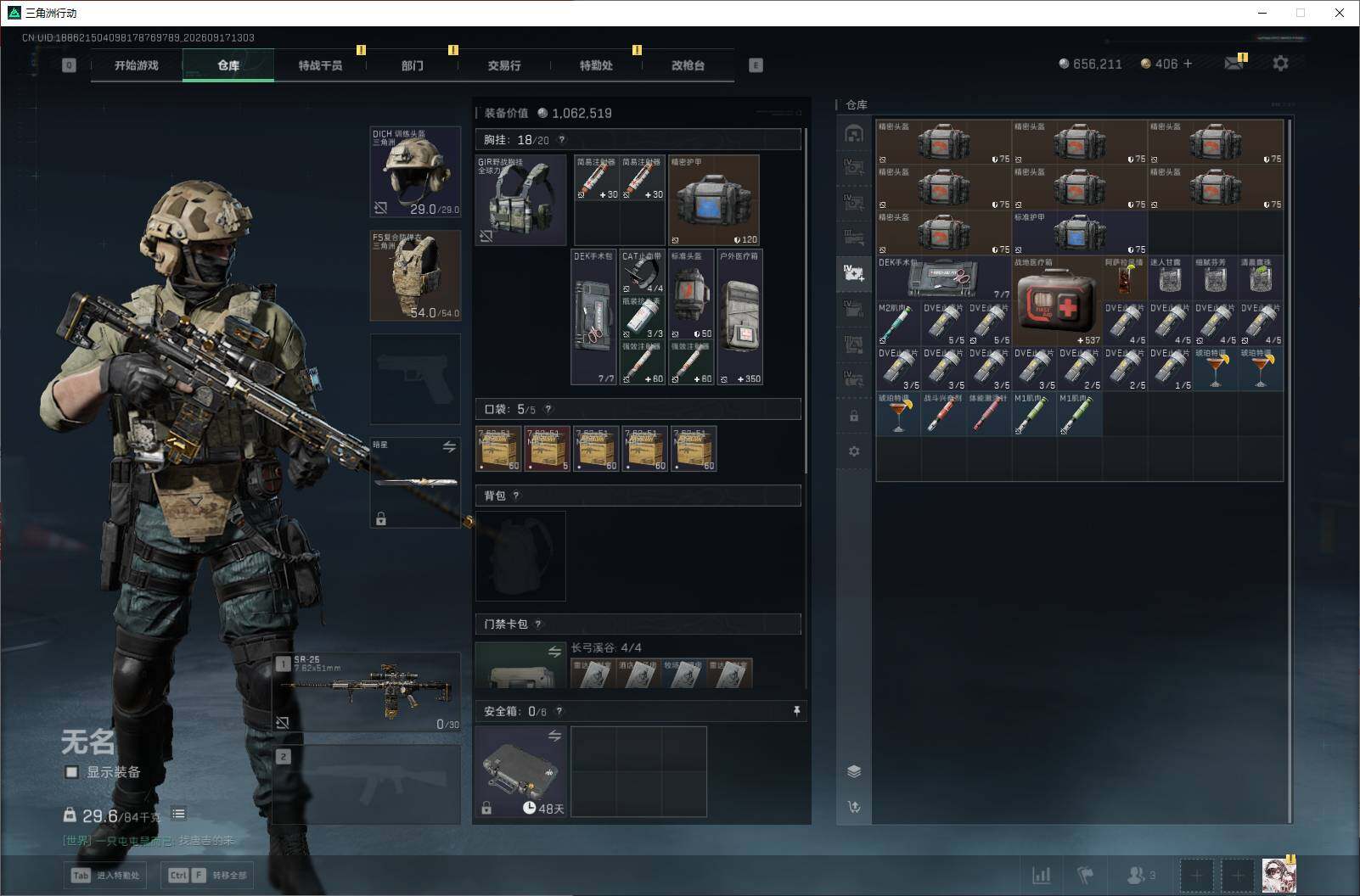Screen dimensions: 1360x896
Task: Click the swap icon on the knife slot
Action: 449,447
